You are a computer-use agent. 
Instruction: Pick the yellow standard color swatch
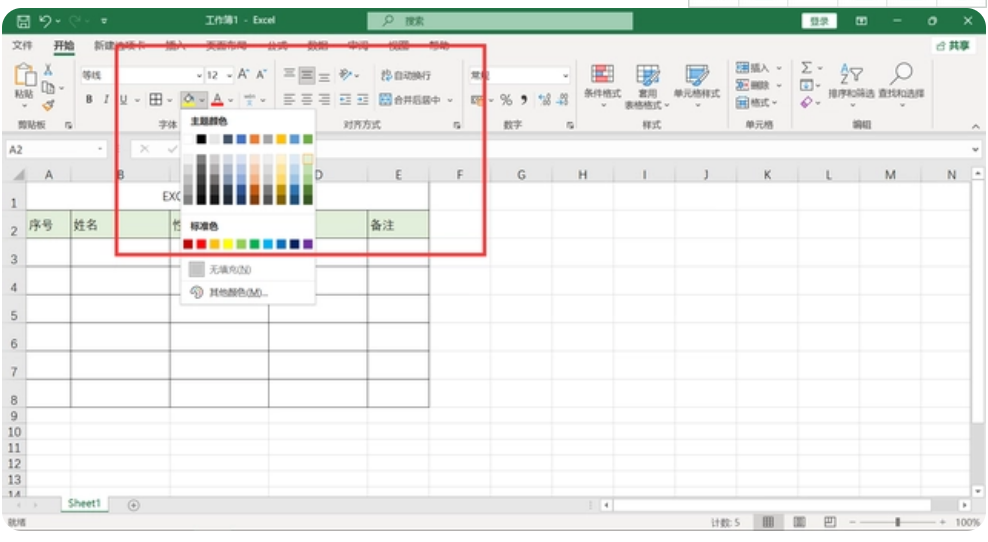point(228,244)
